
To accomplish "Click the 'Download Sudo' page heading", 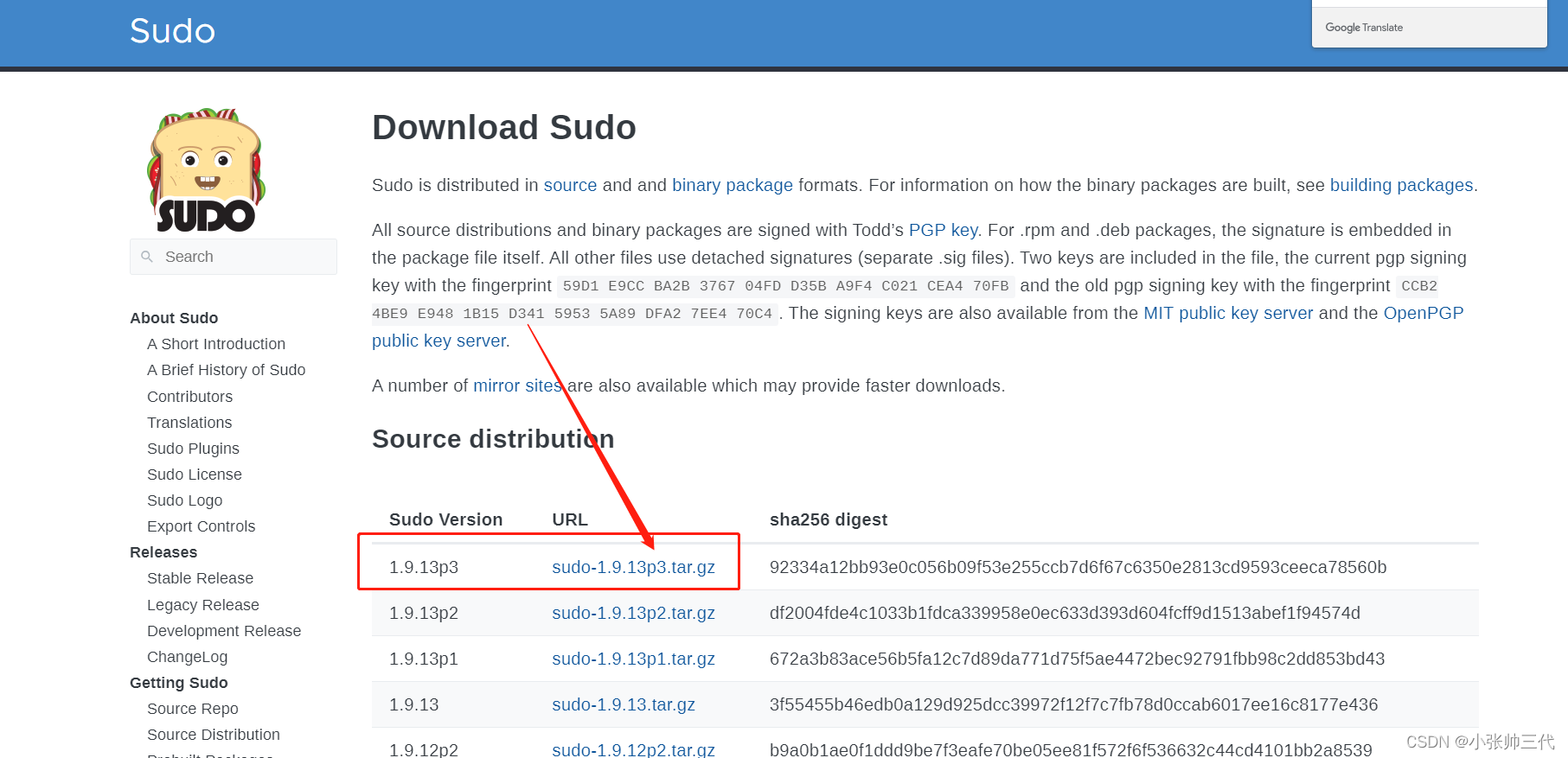I will pyautogui.click(x=504, y=127).
